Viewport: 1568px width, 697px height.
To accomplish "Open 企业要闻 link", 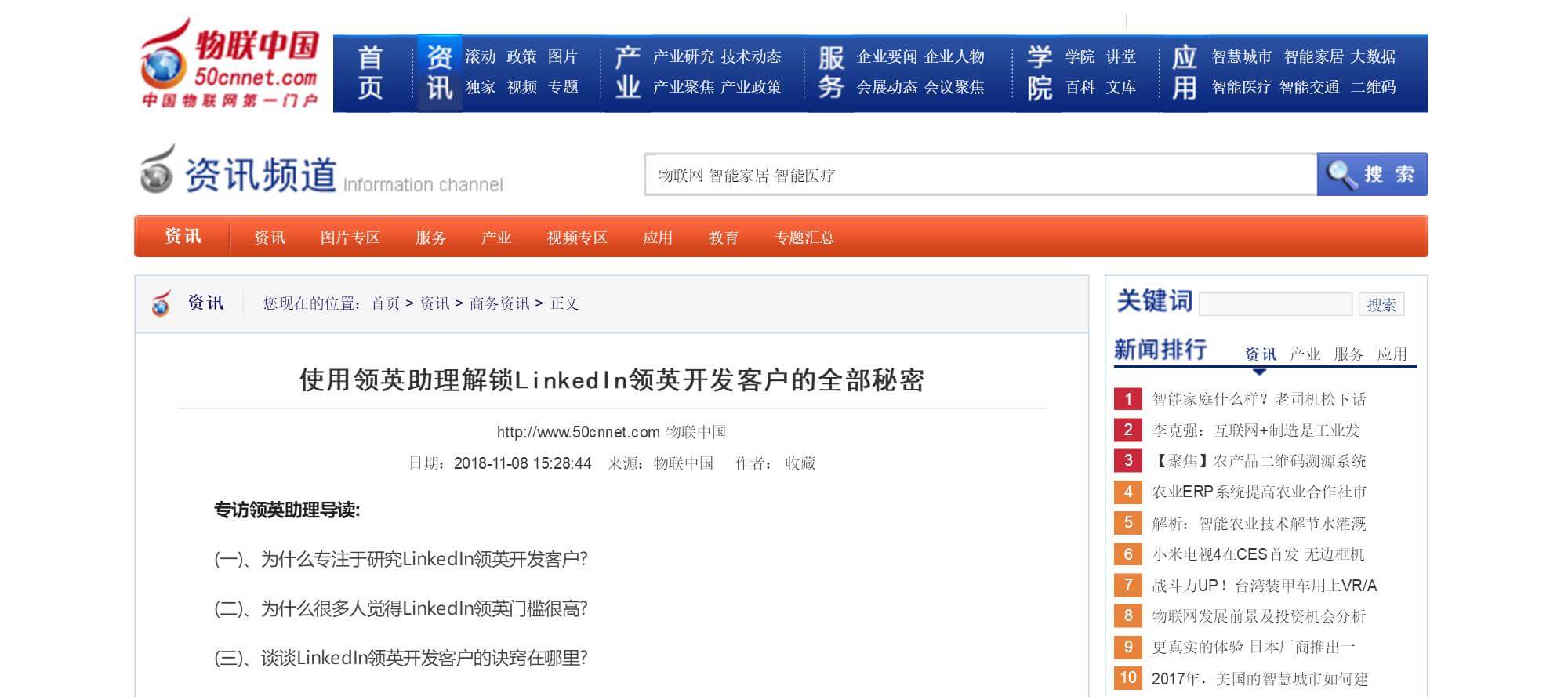I will (x=887, y=56).
